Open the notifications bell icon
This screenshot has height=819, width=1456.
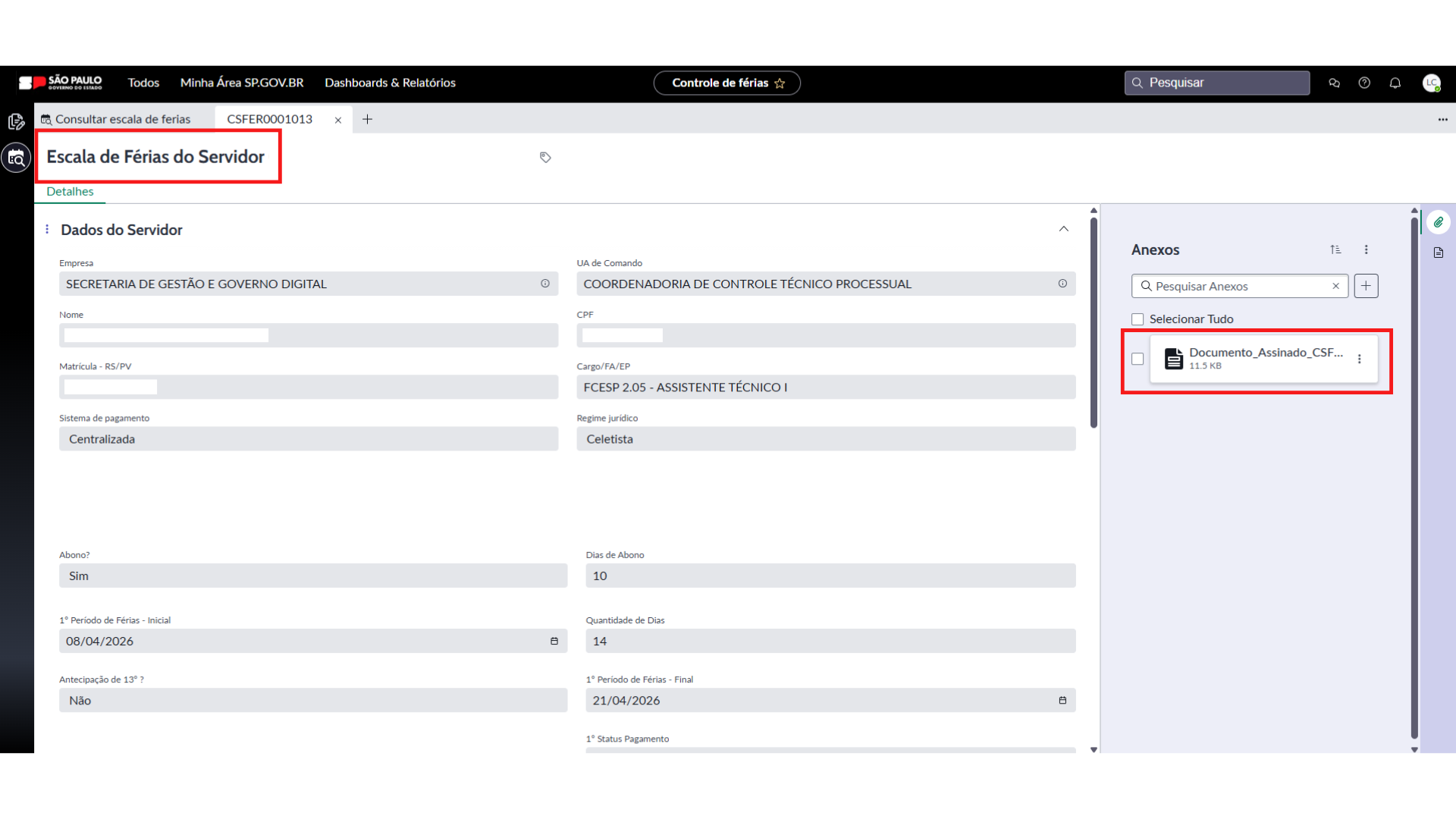[x=1395, y=83]
